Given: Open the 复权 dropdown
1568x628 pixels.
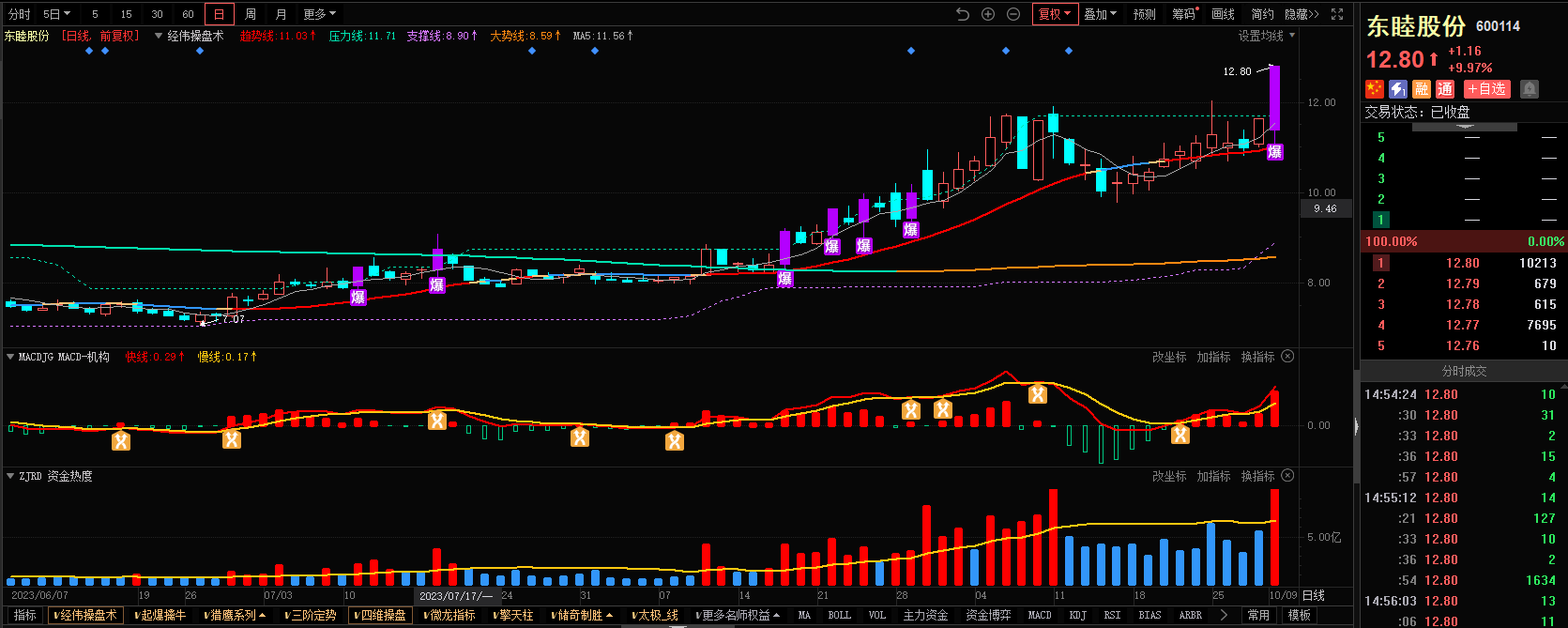Looking at the screenshot, I should [x=1054, y=14].
